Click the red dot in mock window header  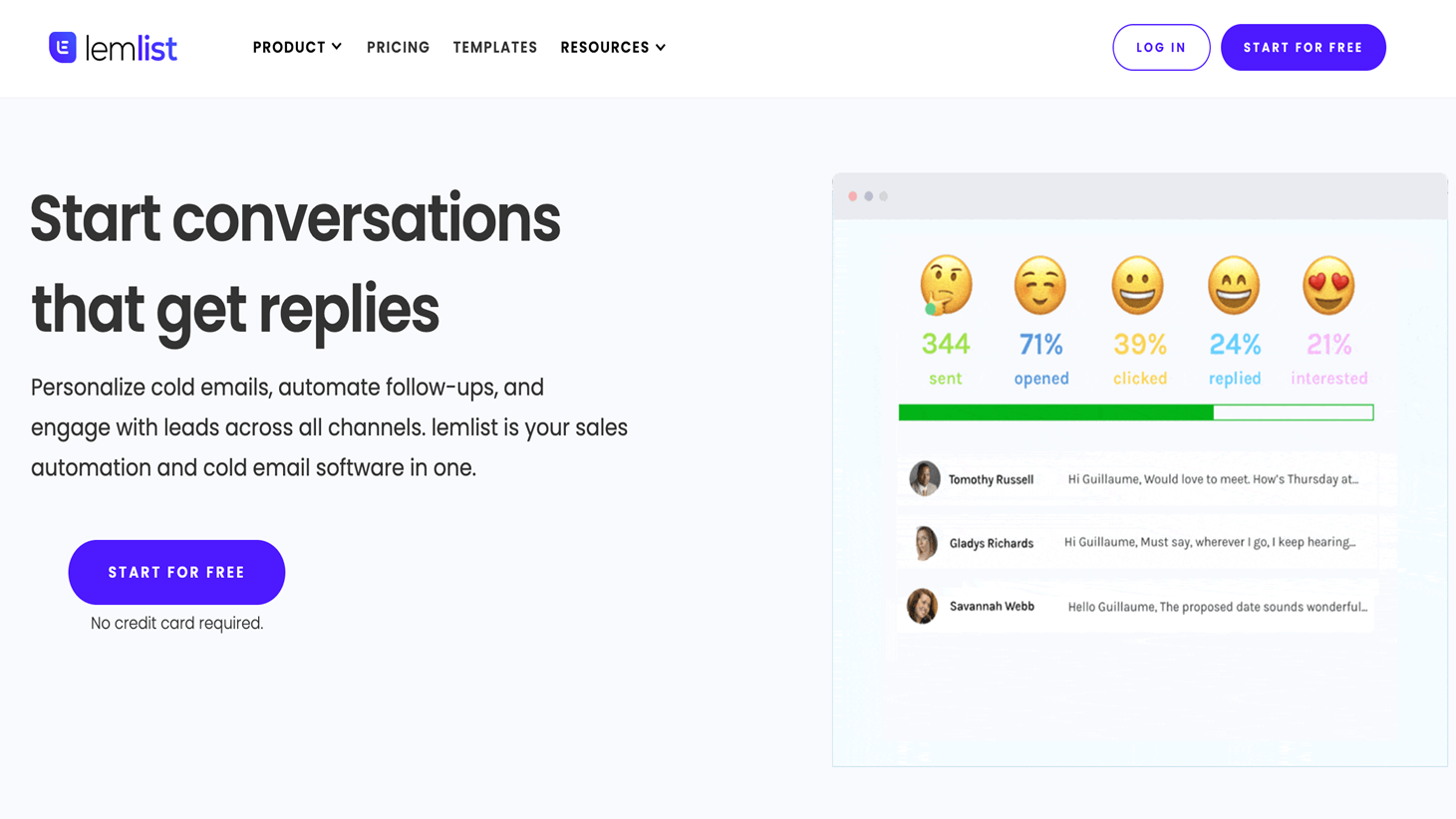click(x=853, y=196)
